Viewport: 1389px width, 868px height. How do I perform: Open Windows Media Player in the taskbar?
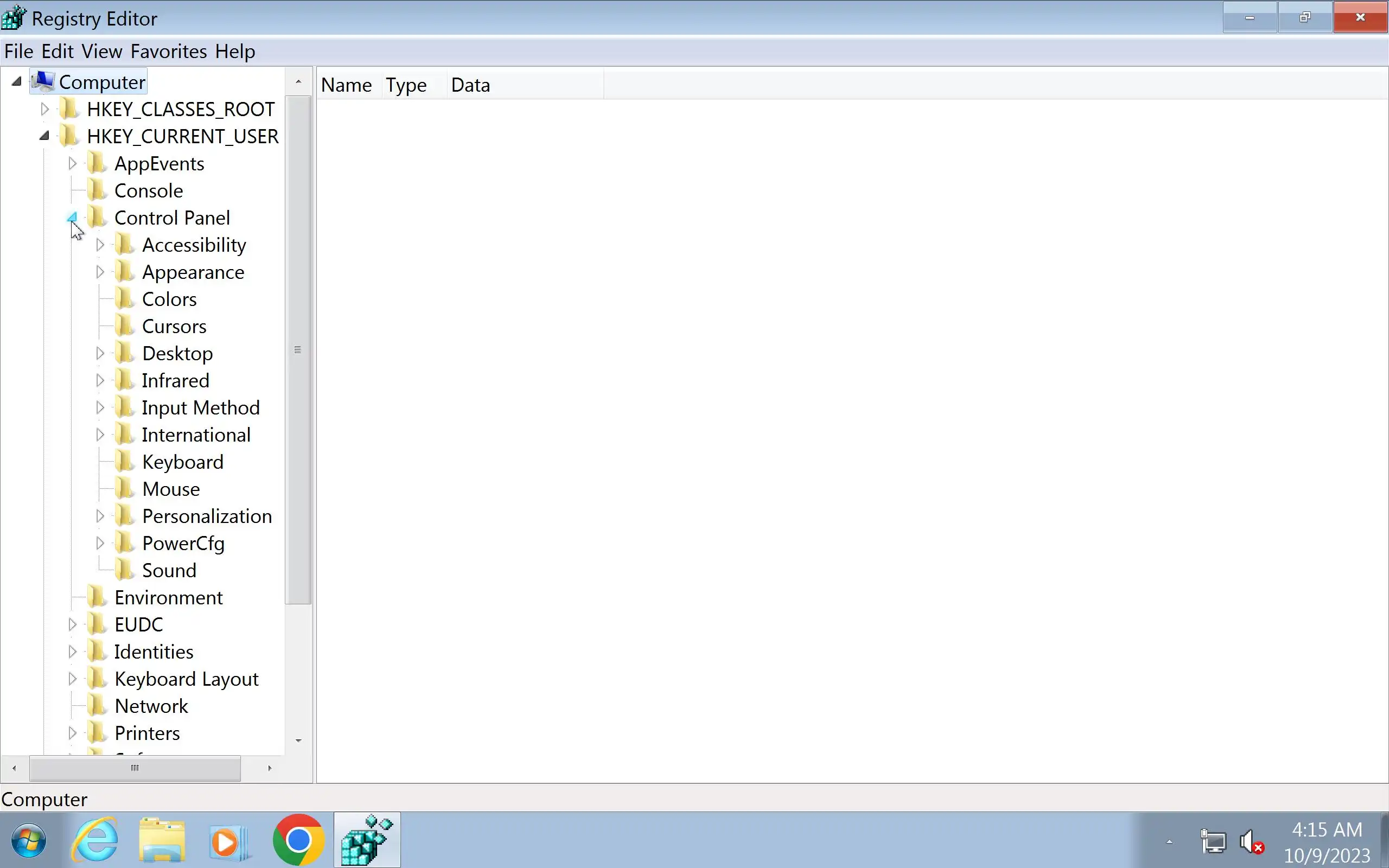(228, 841)
